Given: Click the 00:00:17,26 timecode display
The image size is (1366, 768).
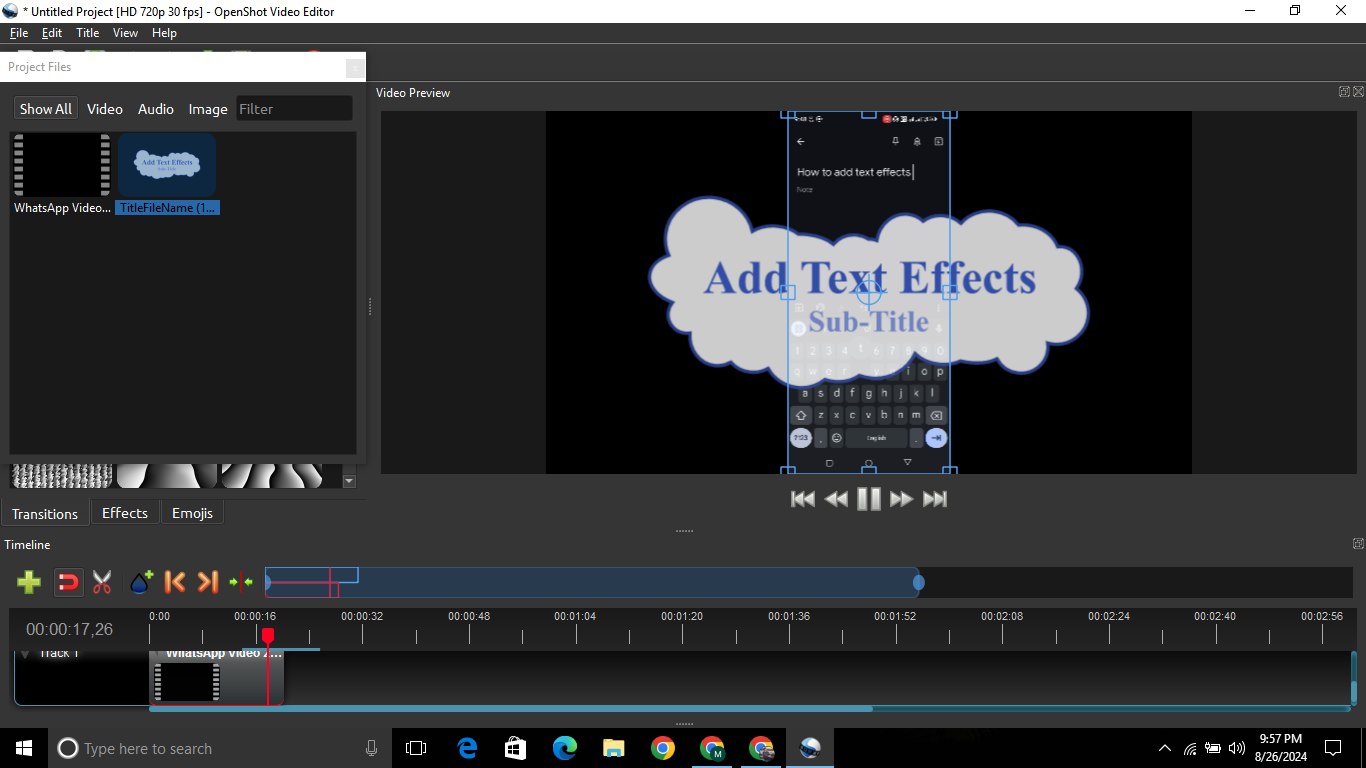Looking at the screenshot, I should 70,630.
